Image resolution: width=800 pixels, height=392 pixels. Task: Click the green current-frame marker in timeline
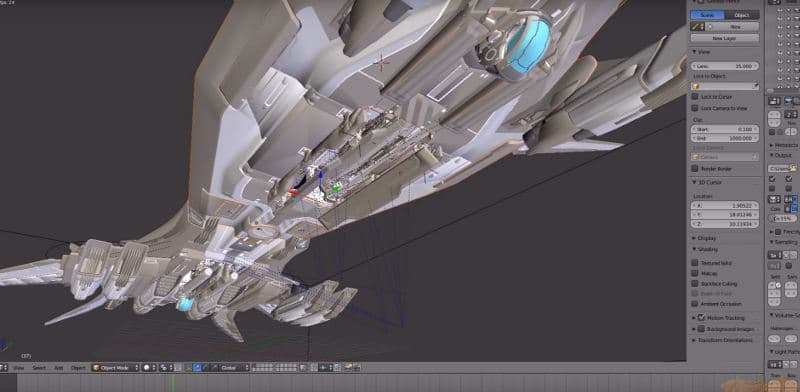pos(172,383)
